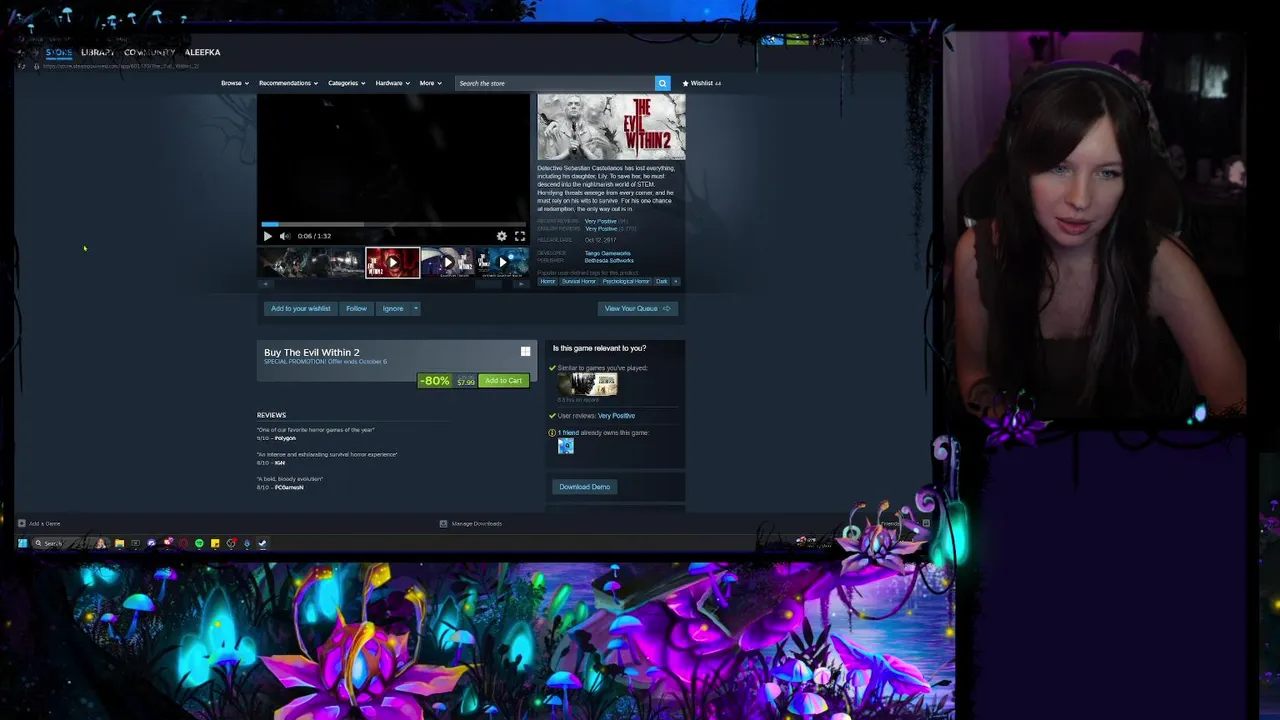Expand the Hardware dropdown menu

[392, 83]
